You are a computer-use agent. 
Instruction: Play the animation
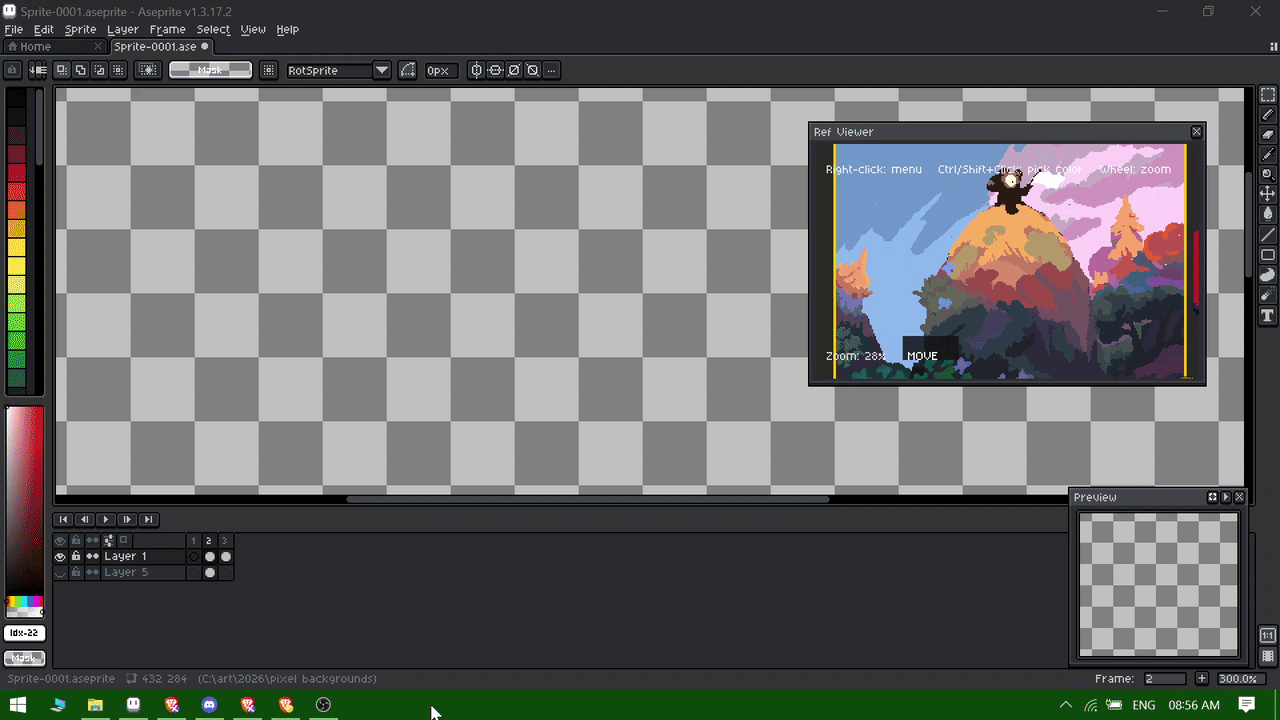coord(106,519)
